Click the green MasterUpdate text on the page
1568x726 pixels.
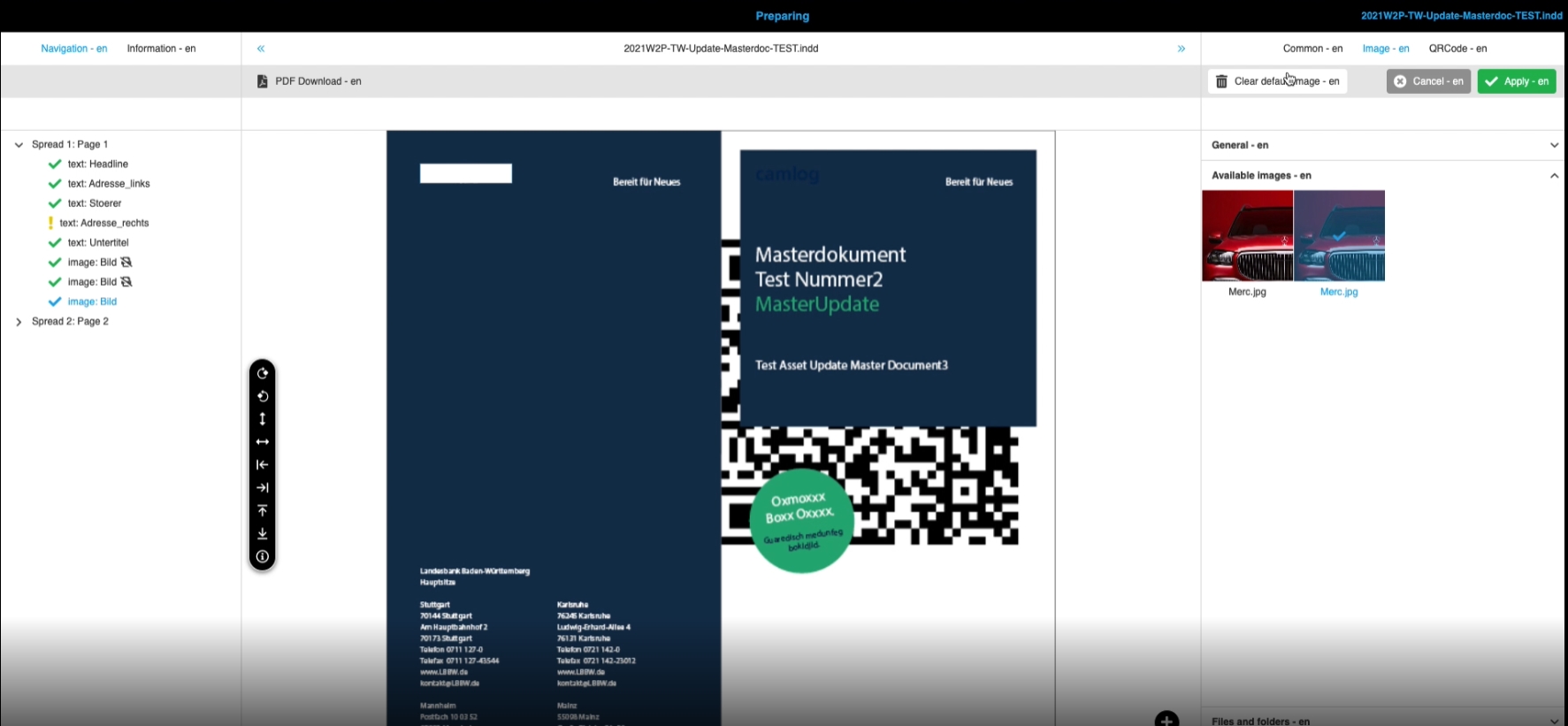coord(817,304)
